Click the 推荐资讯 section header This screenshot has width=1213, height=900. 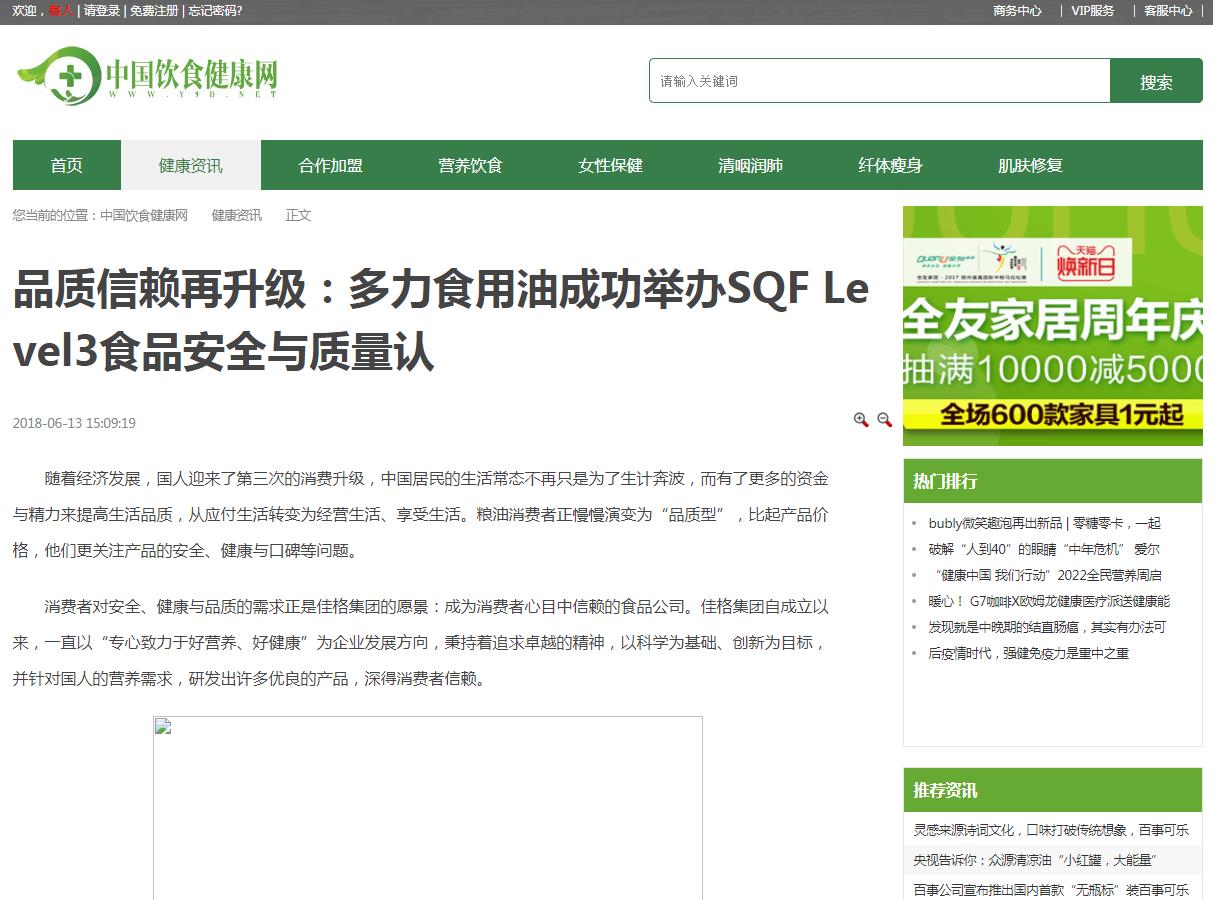[x=945, y=790]
